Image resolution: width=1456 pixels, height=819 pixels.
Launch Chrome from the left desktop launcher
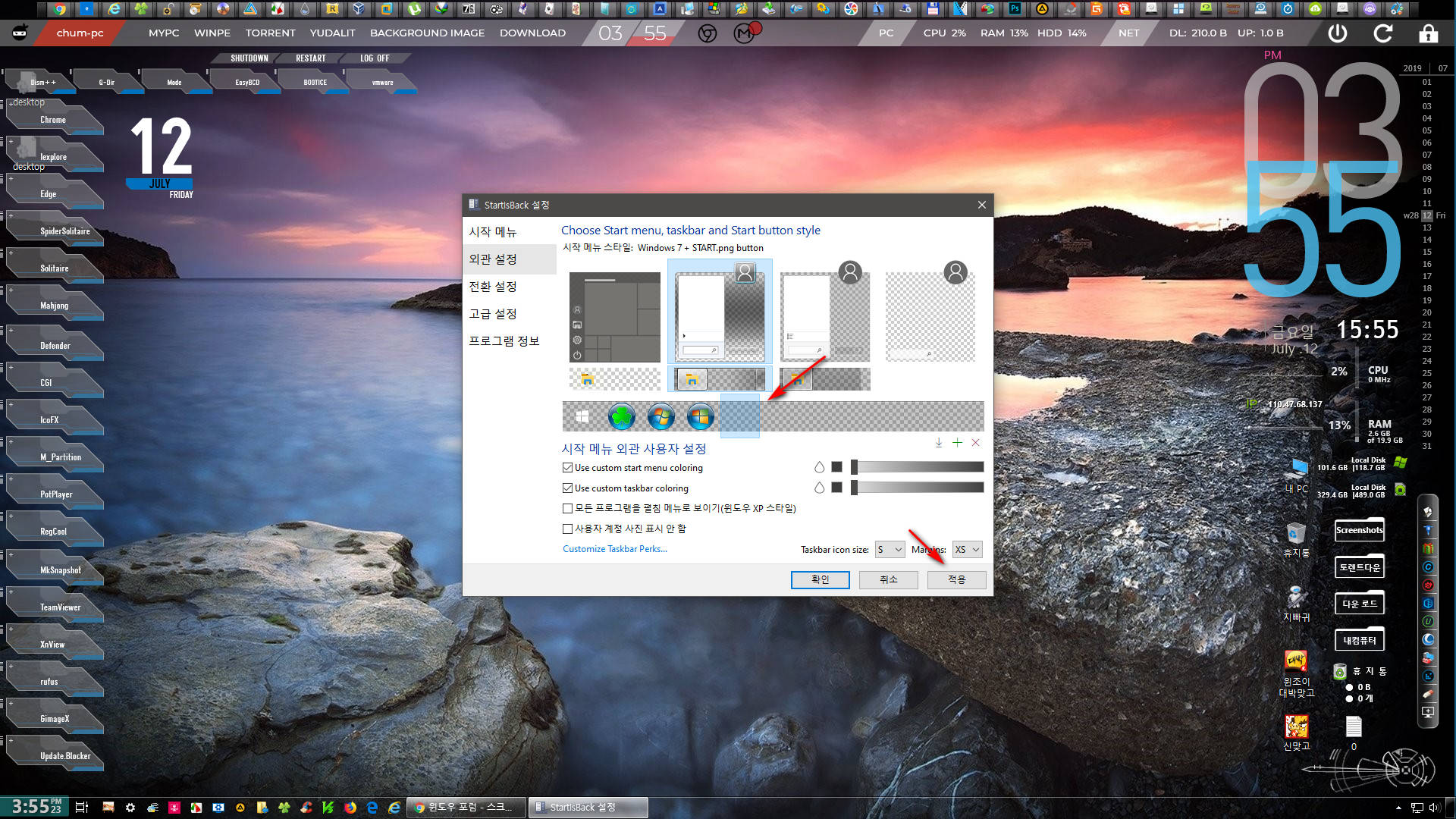coord(53,120)
